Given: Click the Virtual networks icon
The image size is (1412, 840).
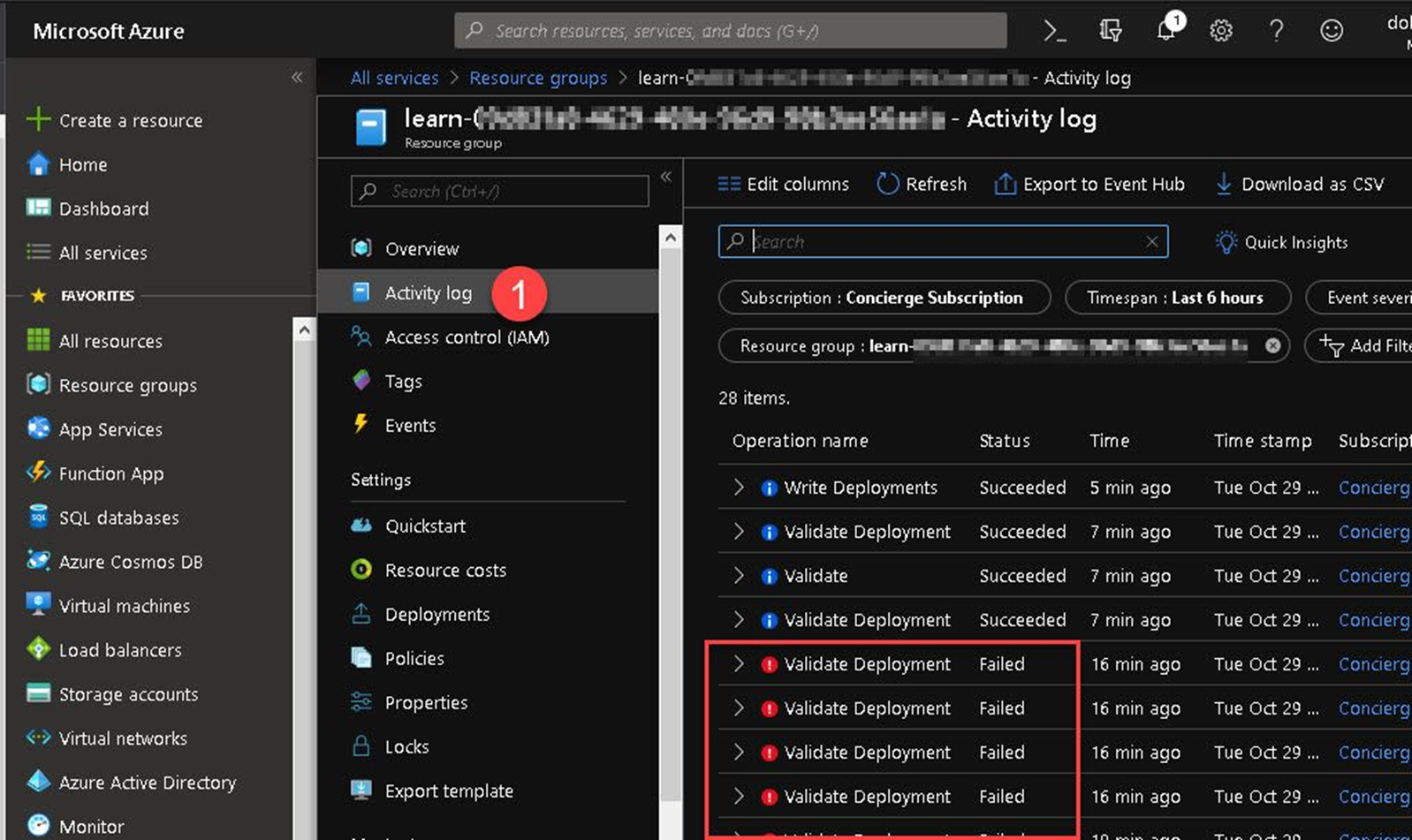Looking at the screenshot, I should pos(38,738).
